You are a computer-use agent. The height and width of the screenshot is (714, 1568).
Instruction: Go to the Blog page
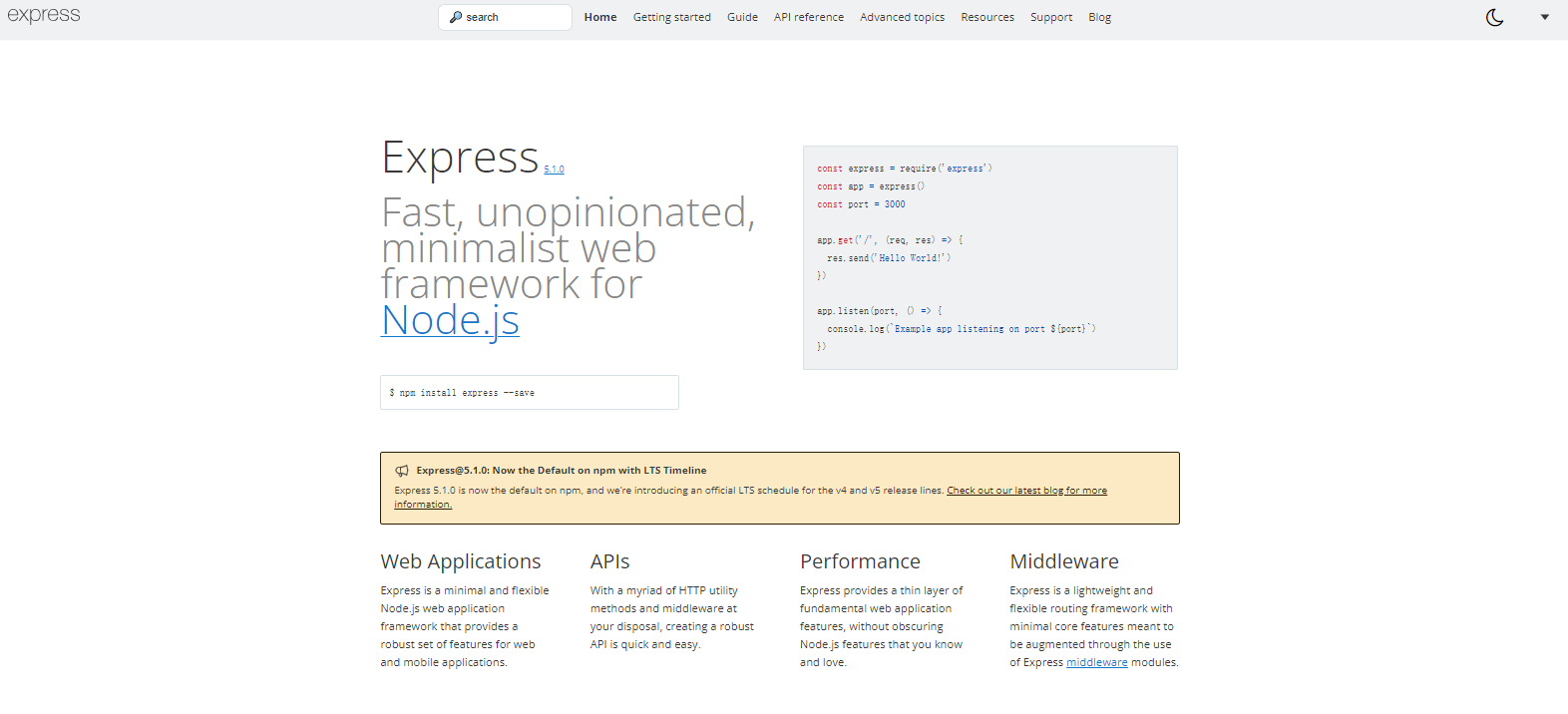pyautogui.click(x=1100, y=17)
